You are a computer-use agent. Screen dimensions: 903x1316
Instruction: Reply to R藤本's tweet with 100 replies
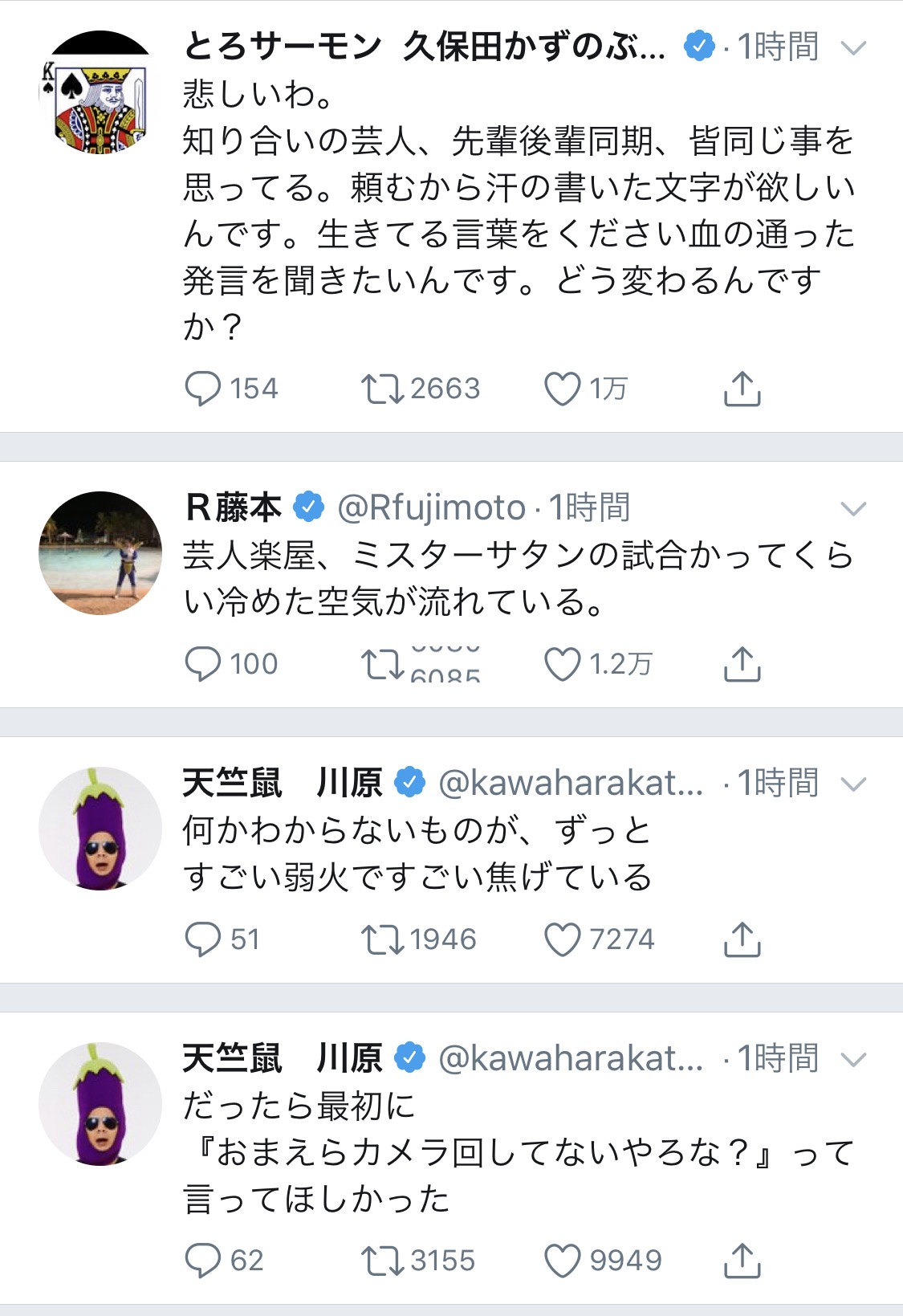(x=202, y=664)
